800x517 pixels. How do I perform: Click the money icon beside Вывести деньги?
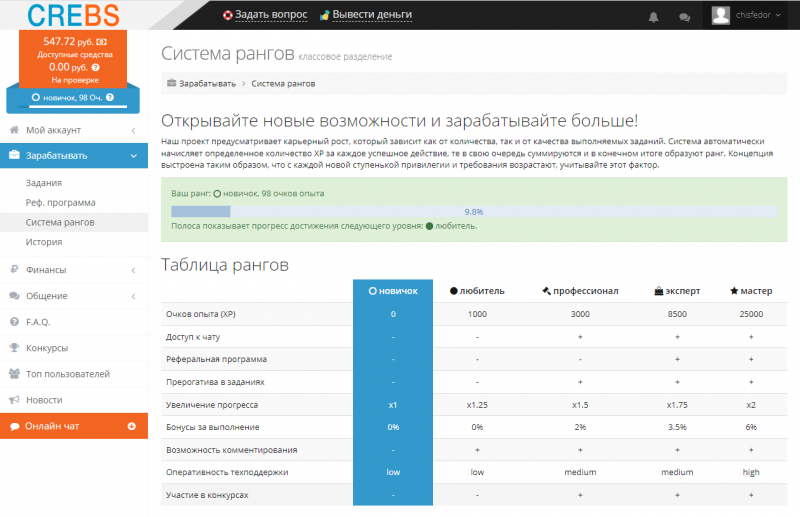point(324,15)
